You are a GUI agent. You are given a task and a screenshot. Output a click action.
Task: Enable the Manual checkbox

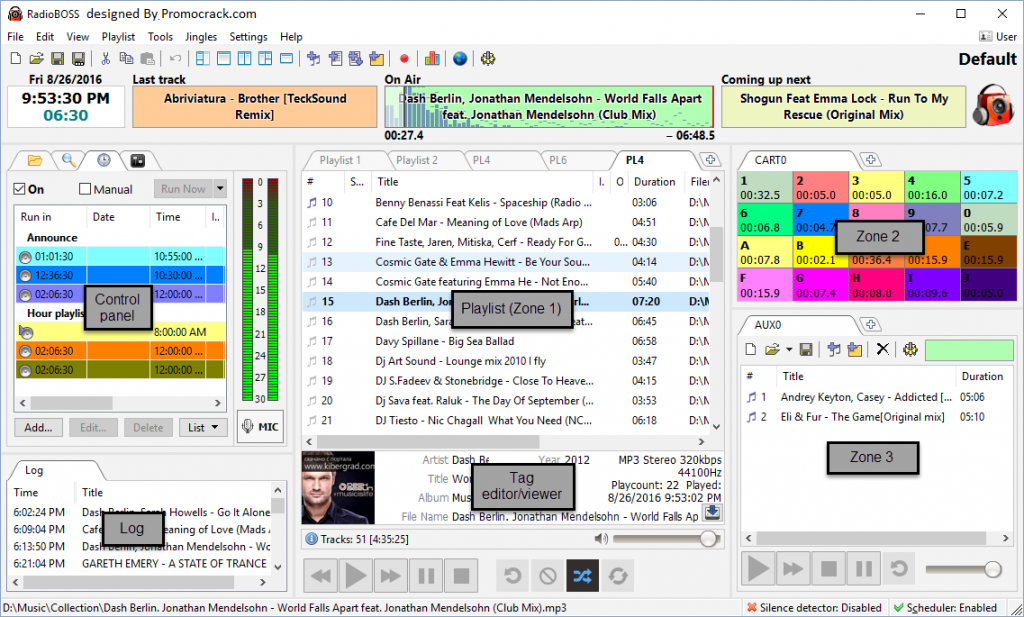point(84,189)
